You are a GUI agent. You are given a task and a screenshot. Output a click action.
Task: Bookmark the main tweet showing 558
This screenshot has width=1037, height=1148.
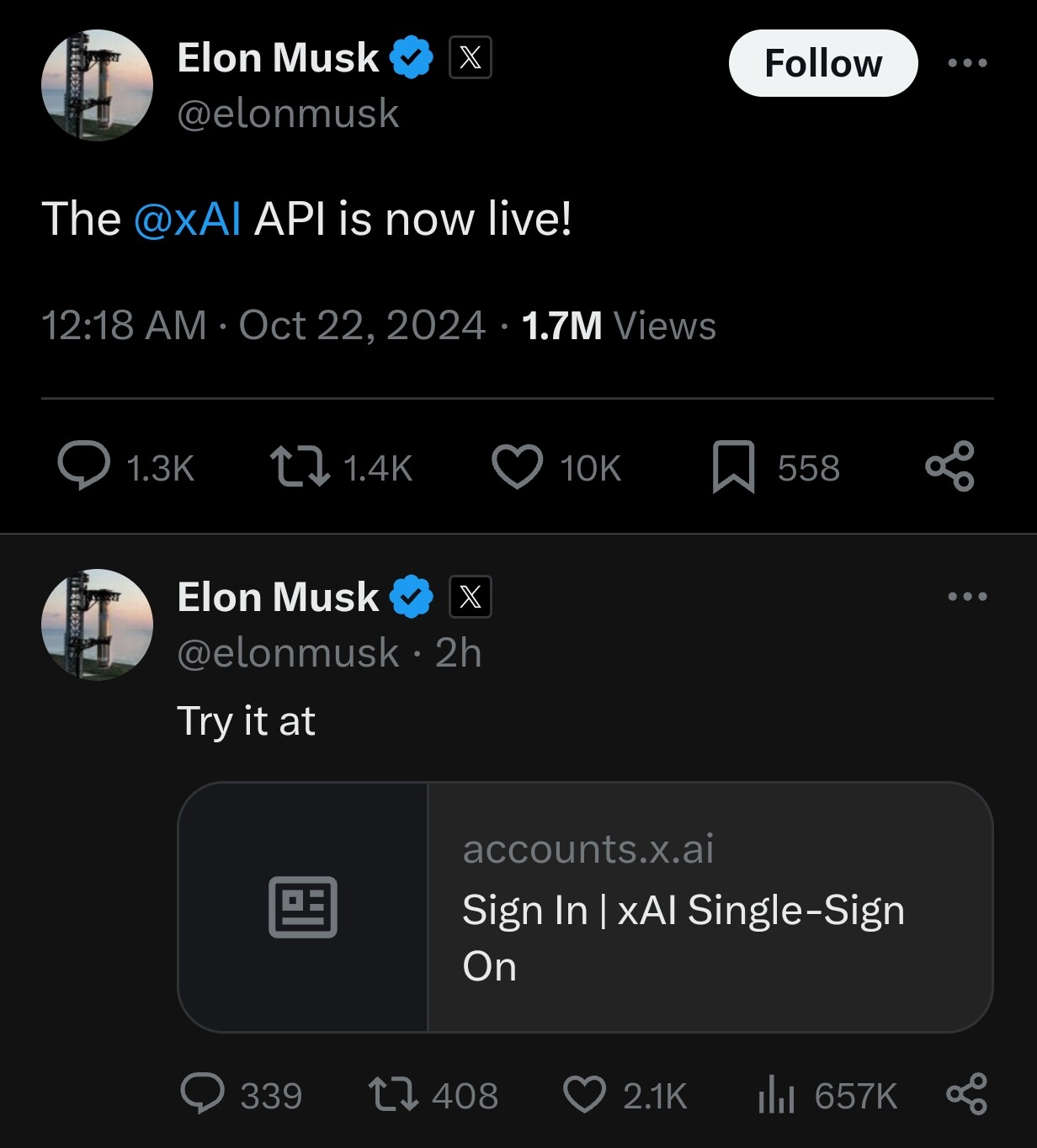coord(733,467)
